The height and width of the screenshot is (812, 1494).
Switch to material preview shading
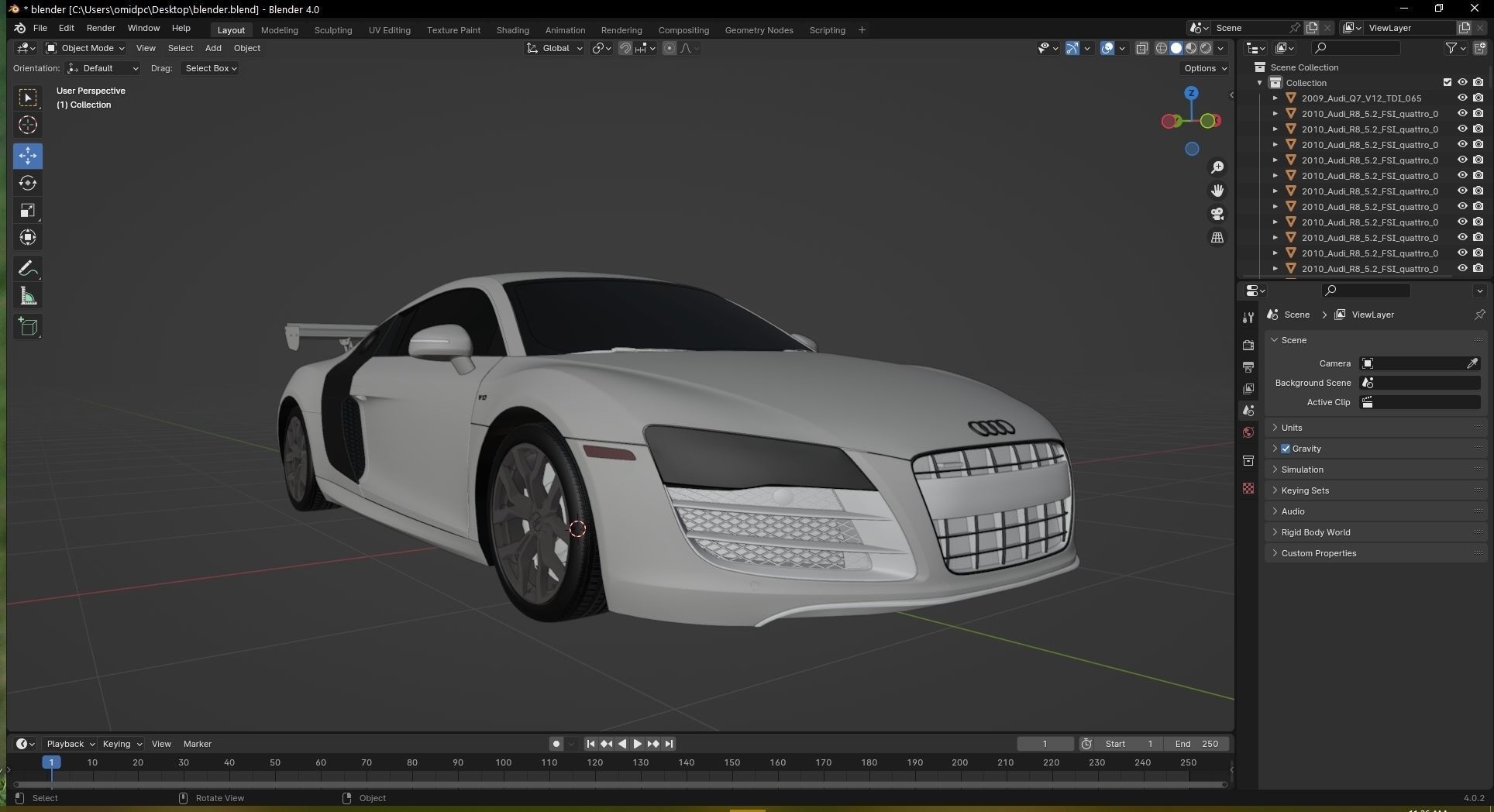[1191, 48]
